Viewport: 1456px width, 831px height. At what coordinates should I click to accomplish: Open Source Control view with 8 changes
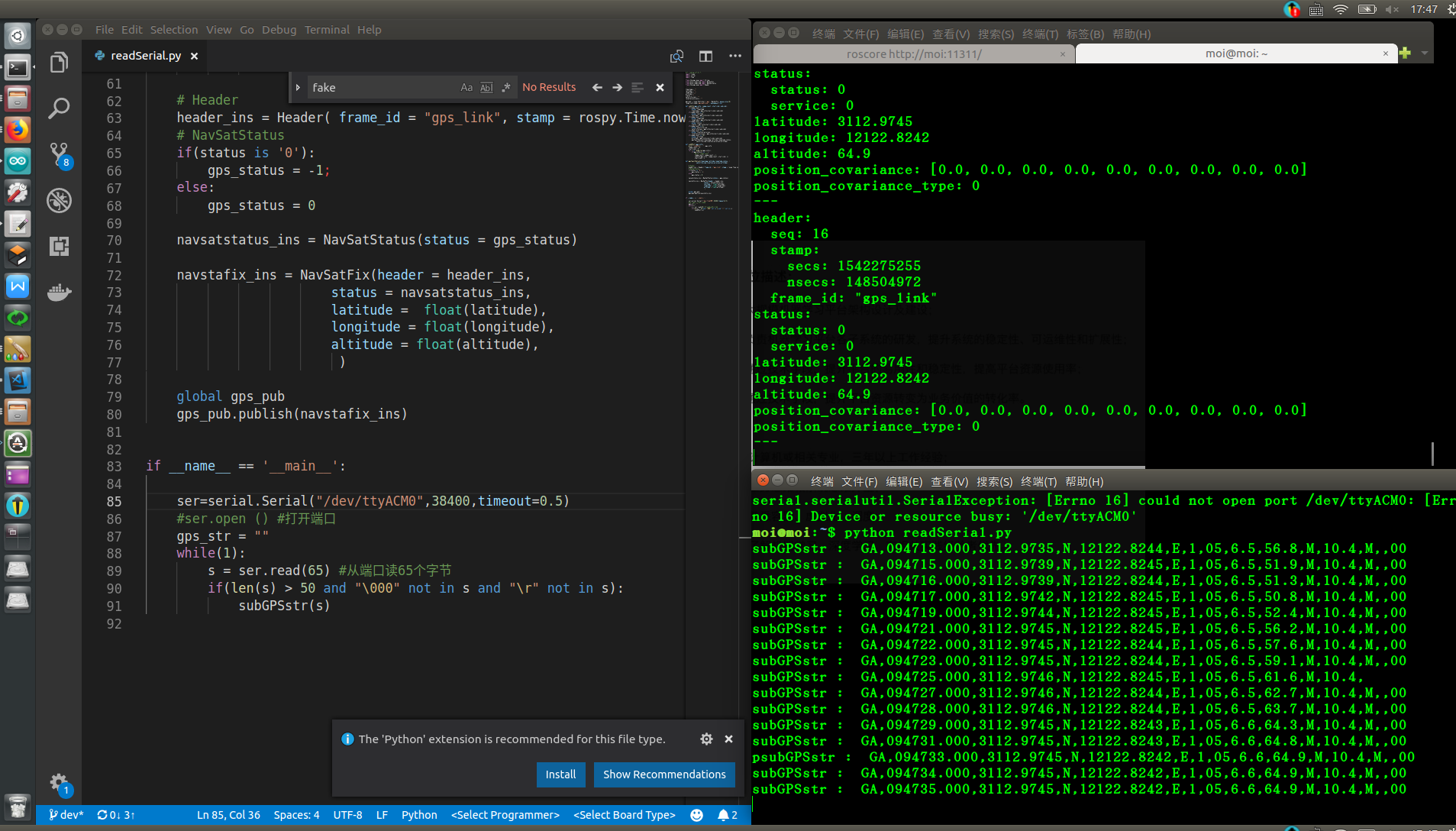pos(59,154)
